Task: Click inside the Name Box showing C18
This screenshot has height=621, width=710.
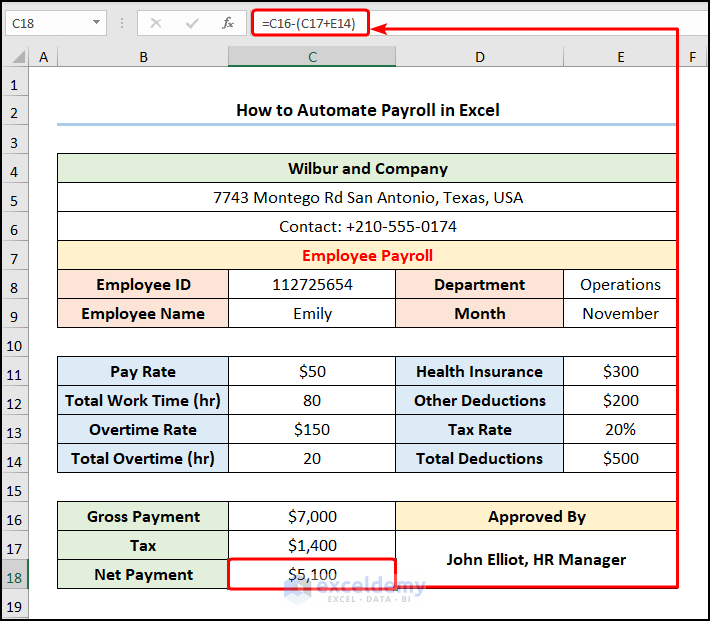Action: pyautogui.click(x=45, y=22)
